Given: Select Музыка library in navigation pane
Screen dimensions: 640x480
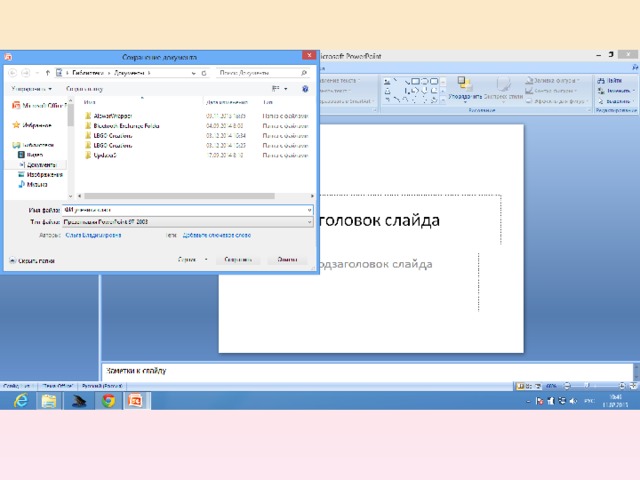Looking at the screenshot, I should [x=33, y=184].
